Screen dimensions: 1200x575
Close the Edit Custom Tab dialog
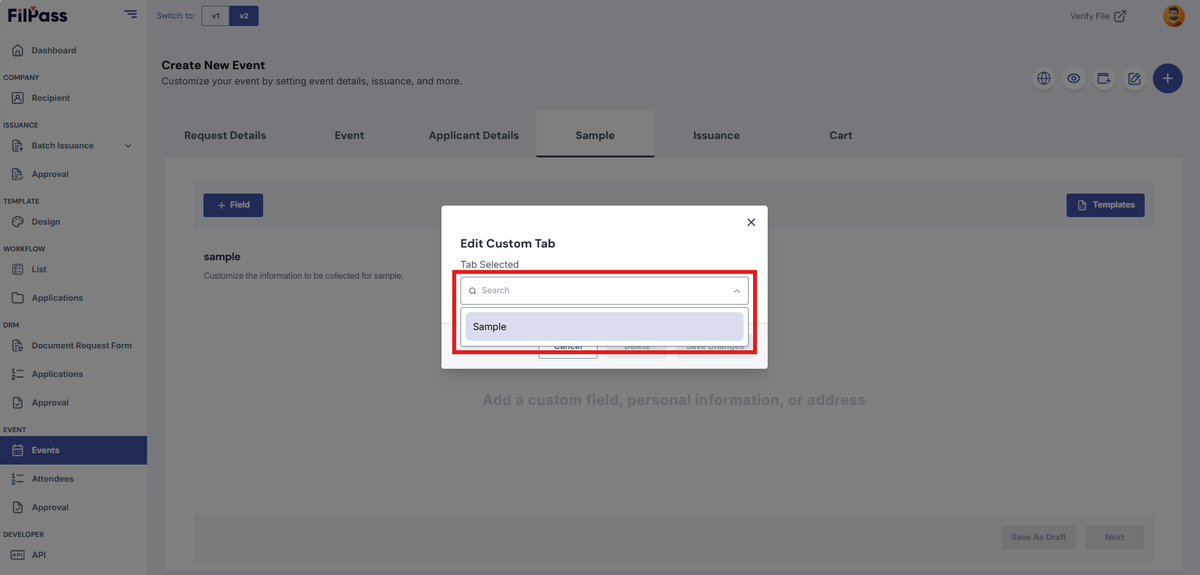click(x=751, y=222)
